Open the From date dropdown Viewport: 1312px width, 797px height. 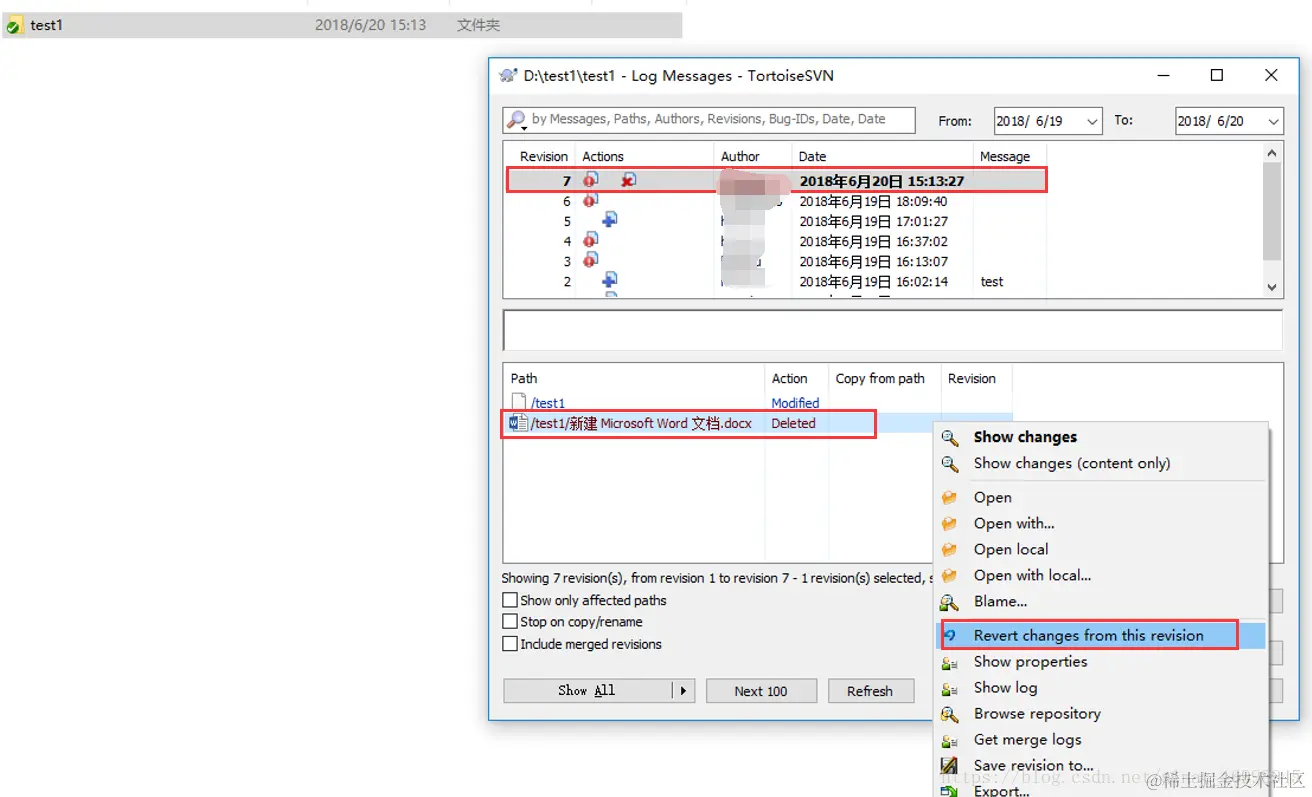1091,121
